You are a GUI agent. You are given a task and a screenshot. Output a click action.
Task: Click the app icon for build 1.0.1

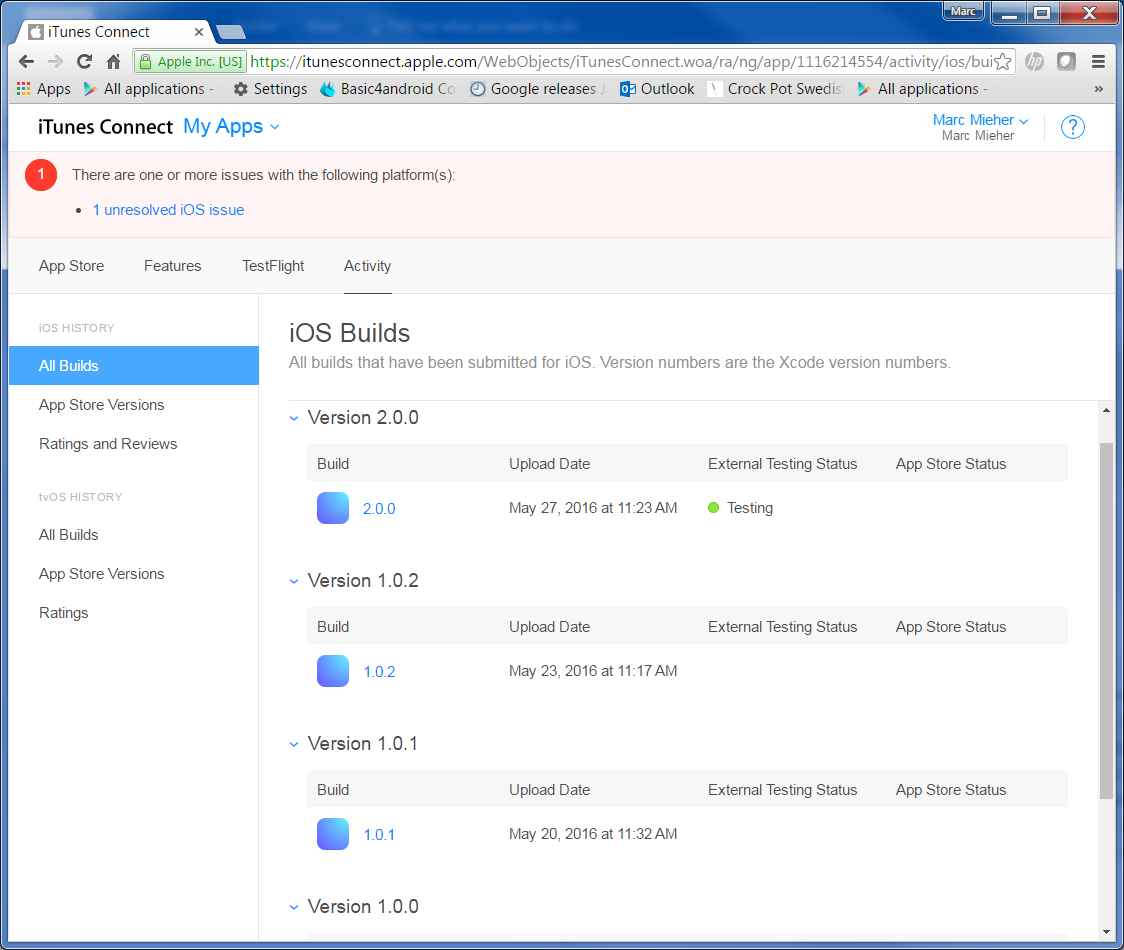[333, 834]
